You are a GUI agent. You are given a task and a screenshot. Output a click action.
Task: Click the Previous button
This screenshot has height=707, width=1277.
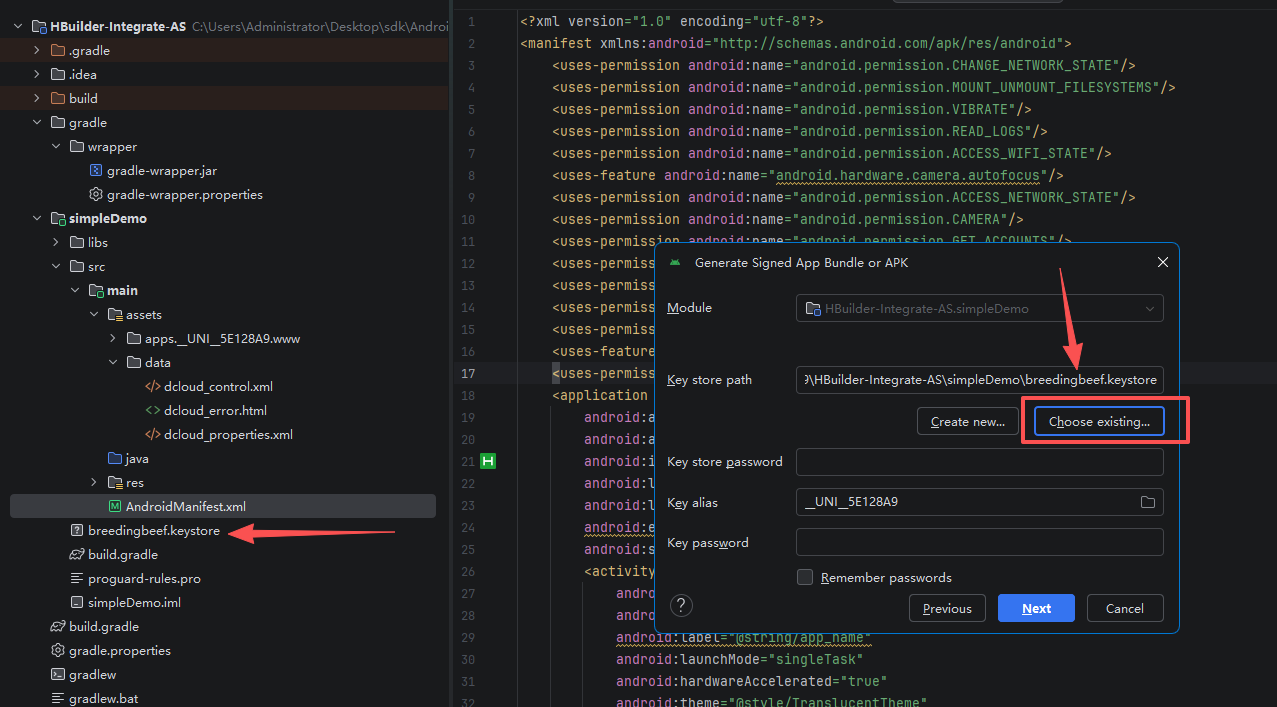(947, 608)
